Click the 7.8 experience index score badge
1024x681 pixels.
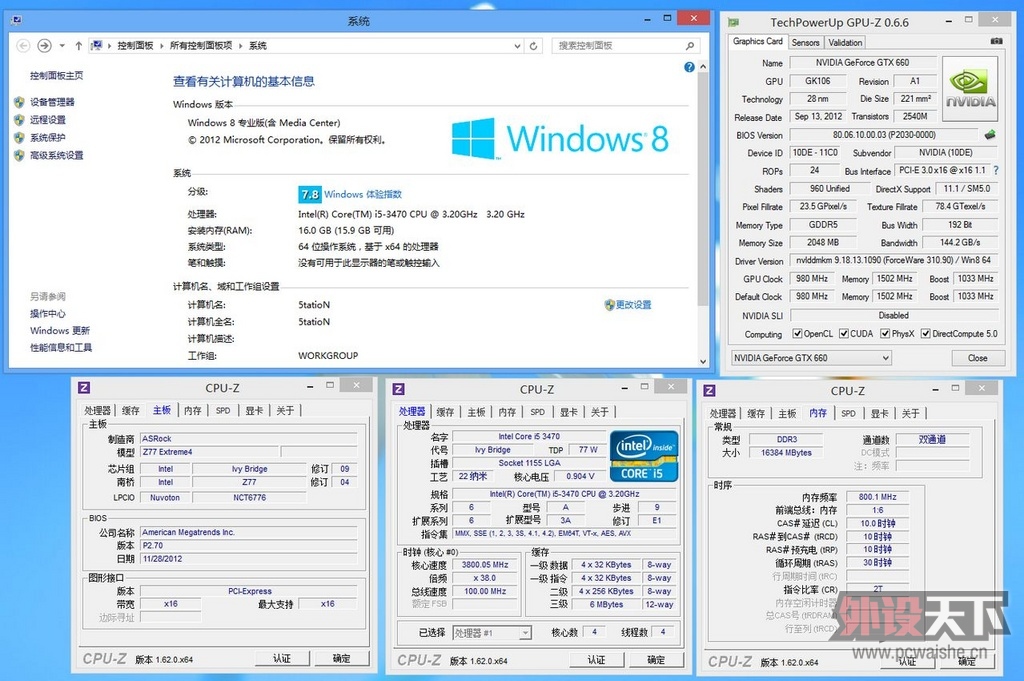click(x=310, y=194)
